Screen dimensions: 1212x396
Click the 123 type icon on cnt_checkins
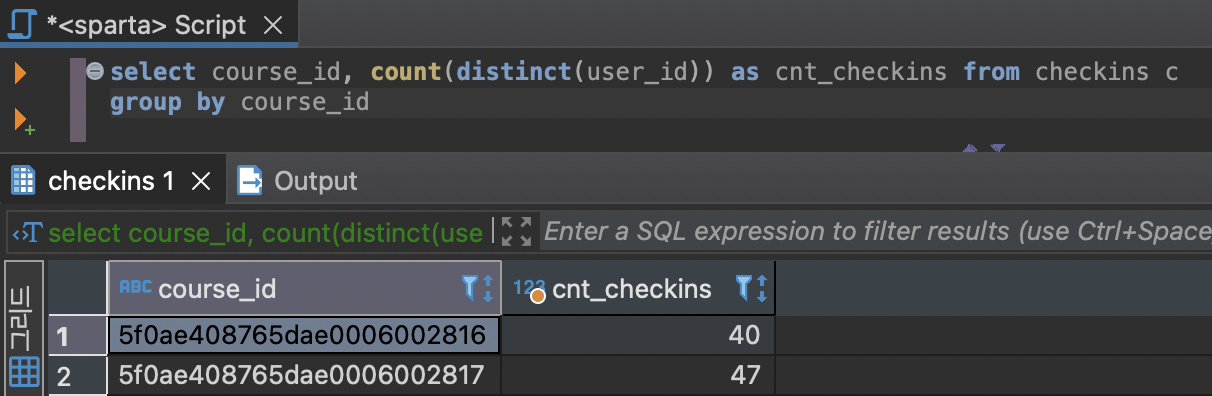pos(529,289)
